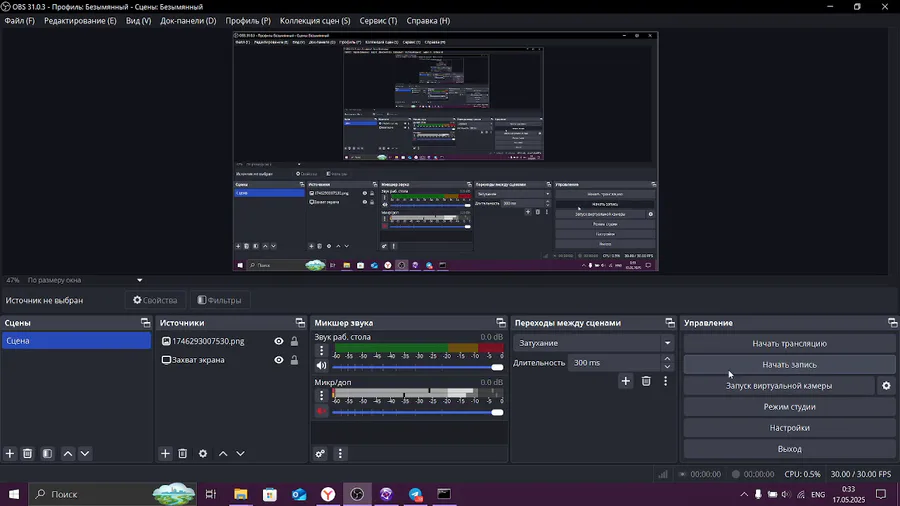Hide the 1746293007530.png source
The width and height of the screenshot is (900, 506).
279,341
